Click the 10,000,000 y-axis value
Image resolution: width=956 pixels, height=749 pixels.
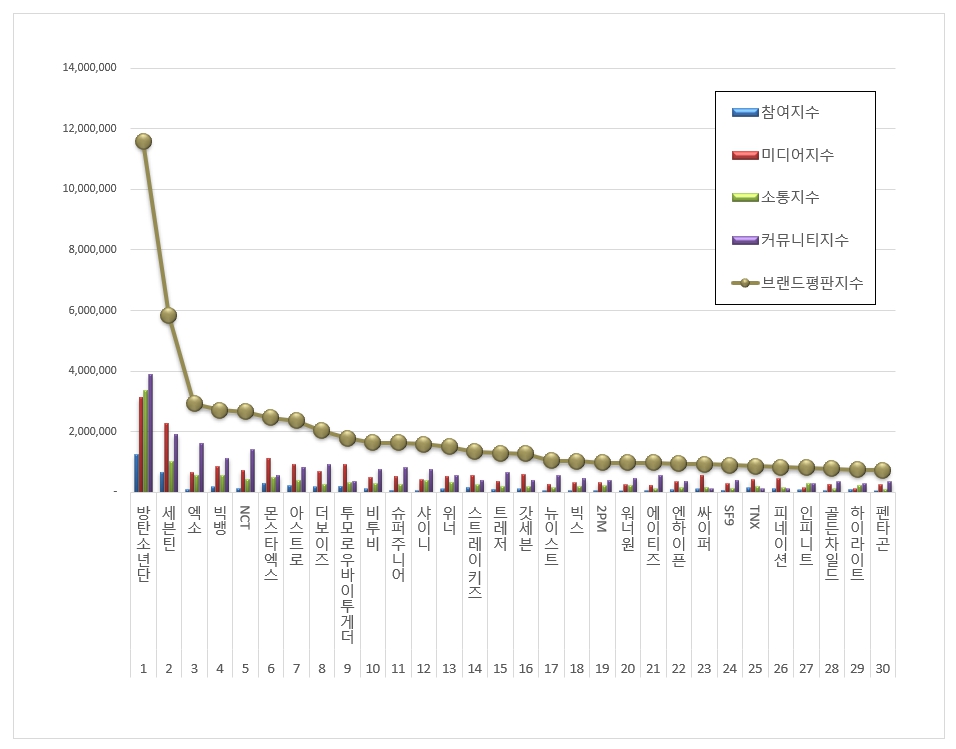point(89,188)
